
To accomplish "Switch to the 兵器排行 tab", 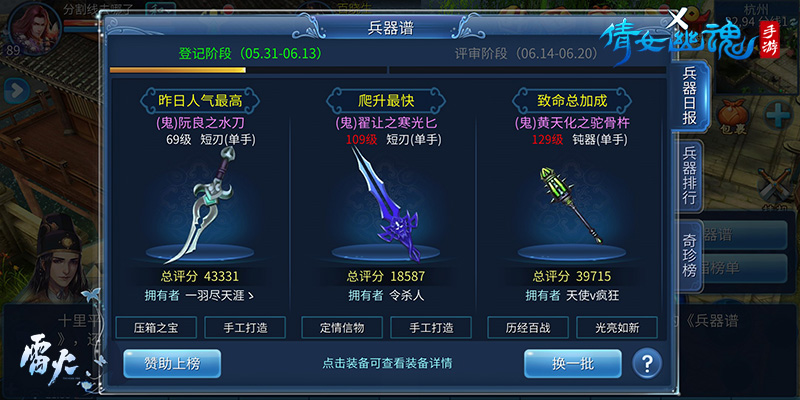I will pos(689,176).
